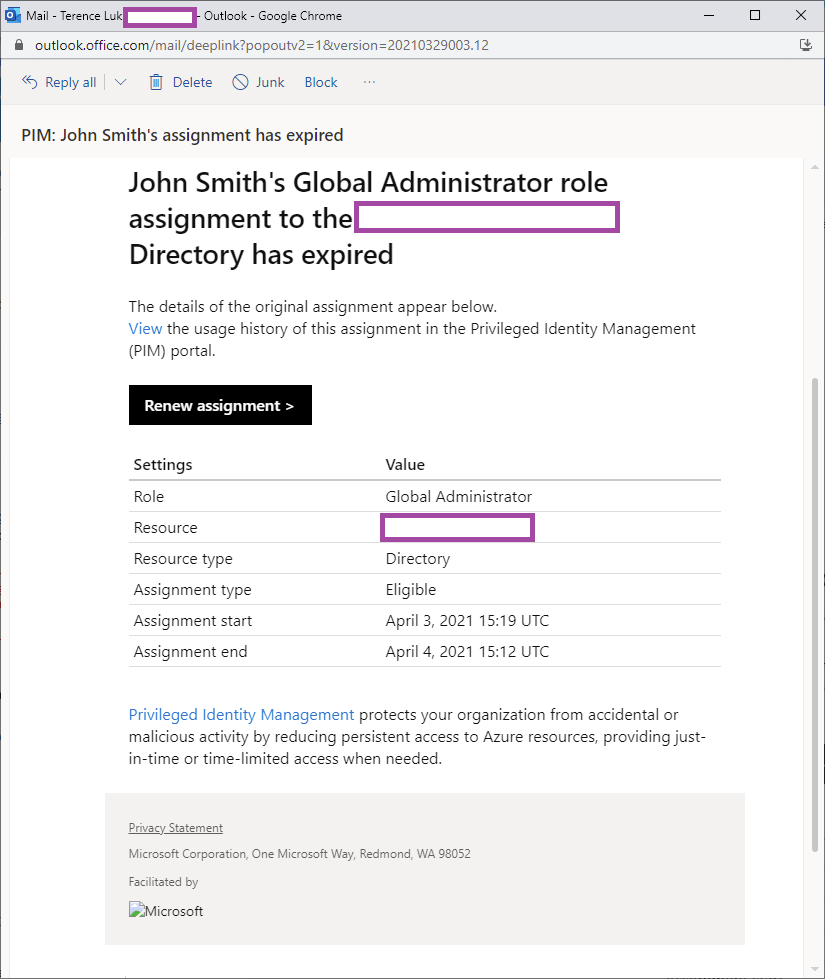The height and width of the screenshot is (979, 825).
Task: Select the Global Administrator role value
Action: pyautogui.click(x=459, y=496)
